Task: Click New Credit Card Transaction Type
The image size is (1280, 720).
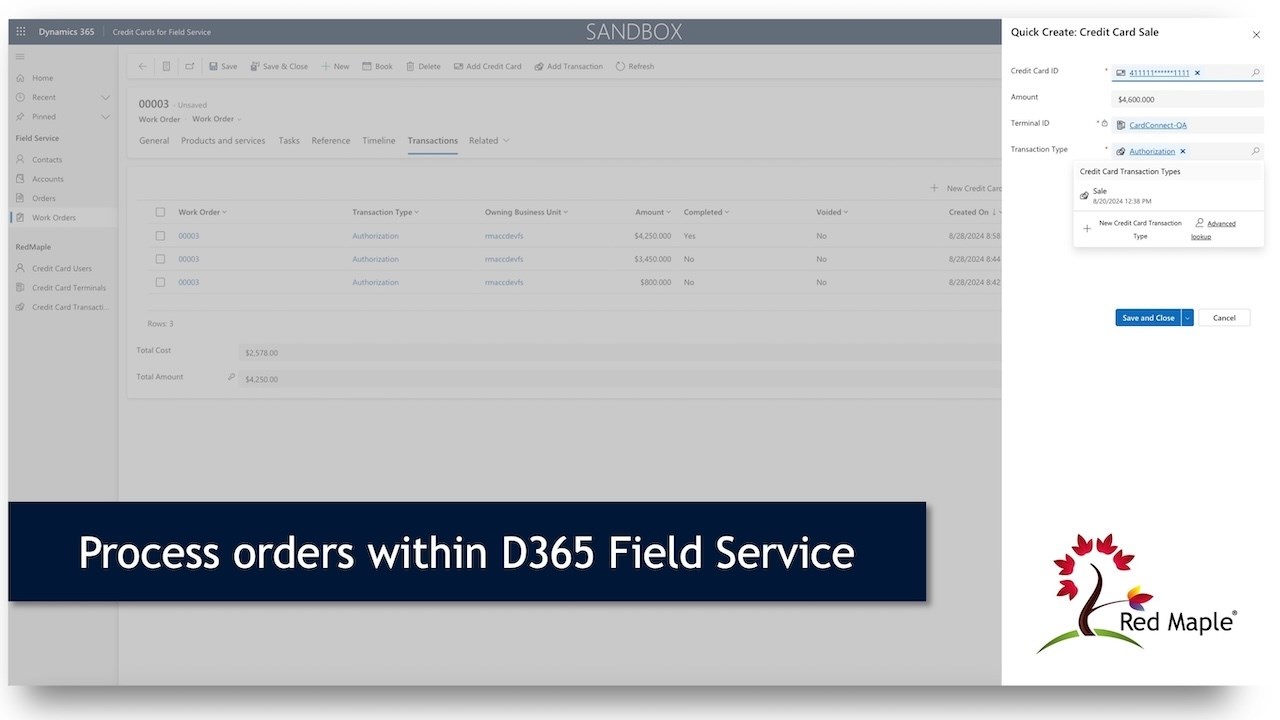Action: click(x=1132, y=229)
